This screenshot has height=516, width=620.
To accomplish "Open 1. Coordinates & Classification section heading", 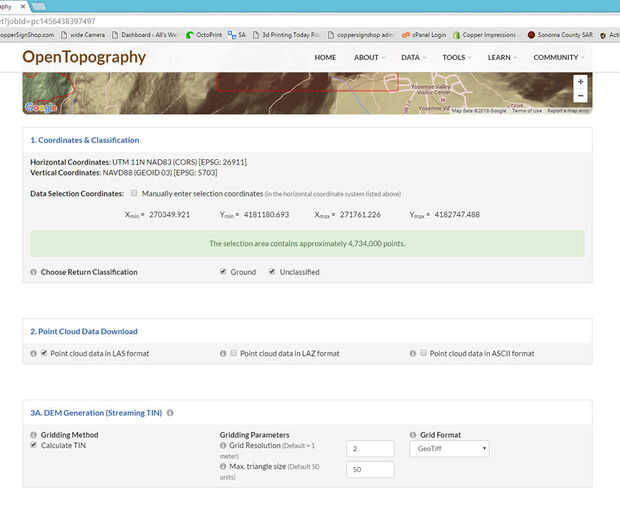I will point(85,140).
